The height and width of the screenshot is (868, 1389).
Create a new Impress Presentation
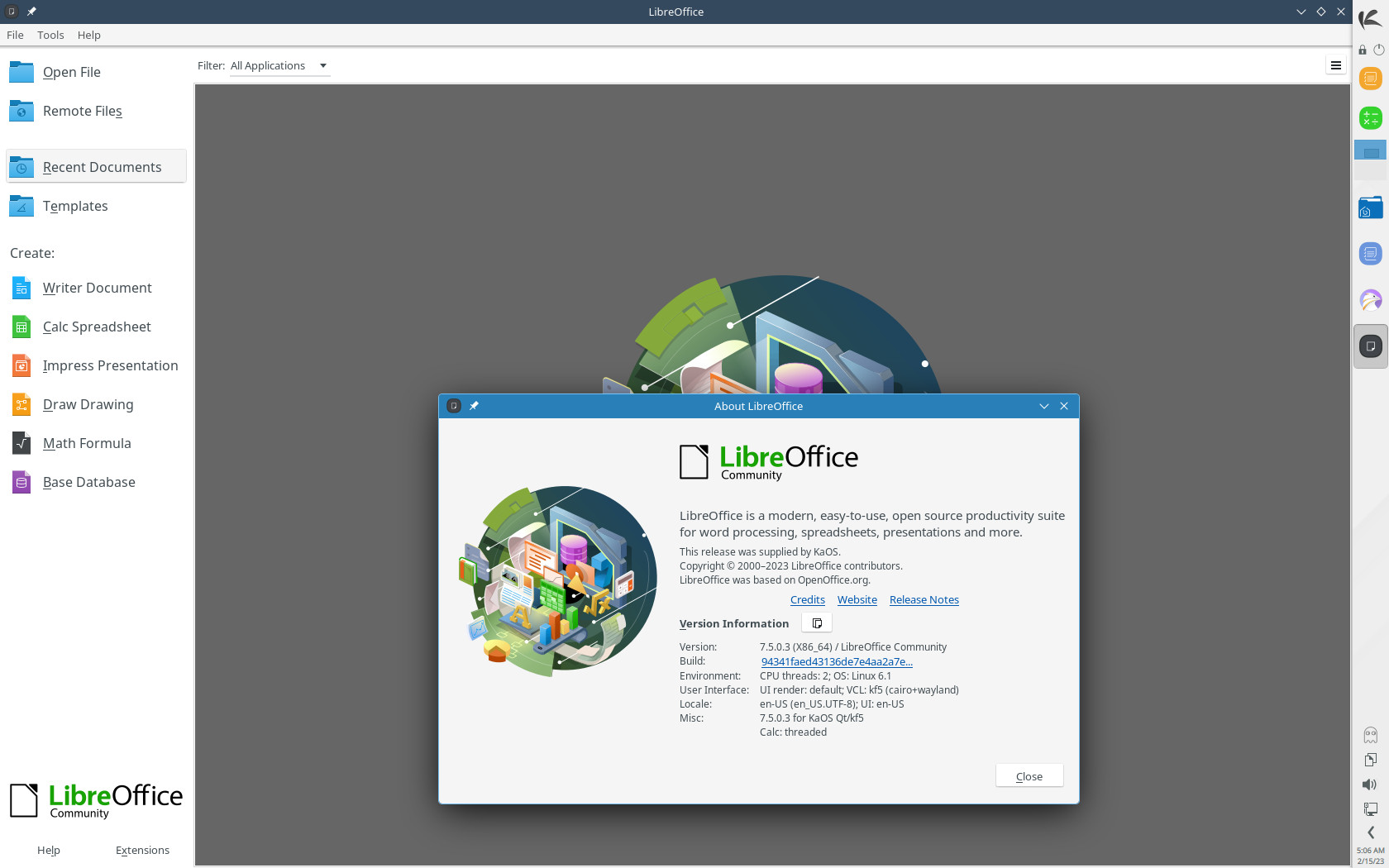(96, 365)
